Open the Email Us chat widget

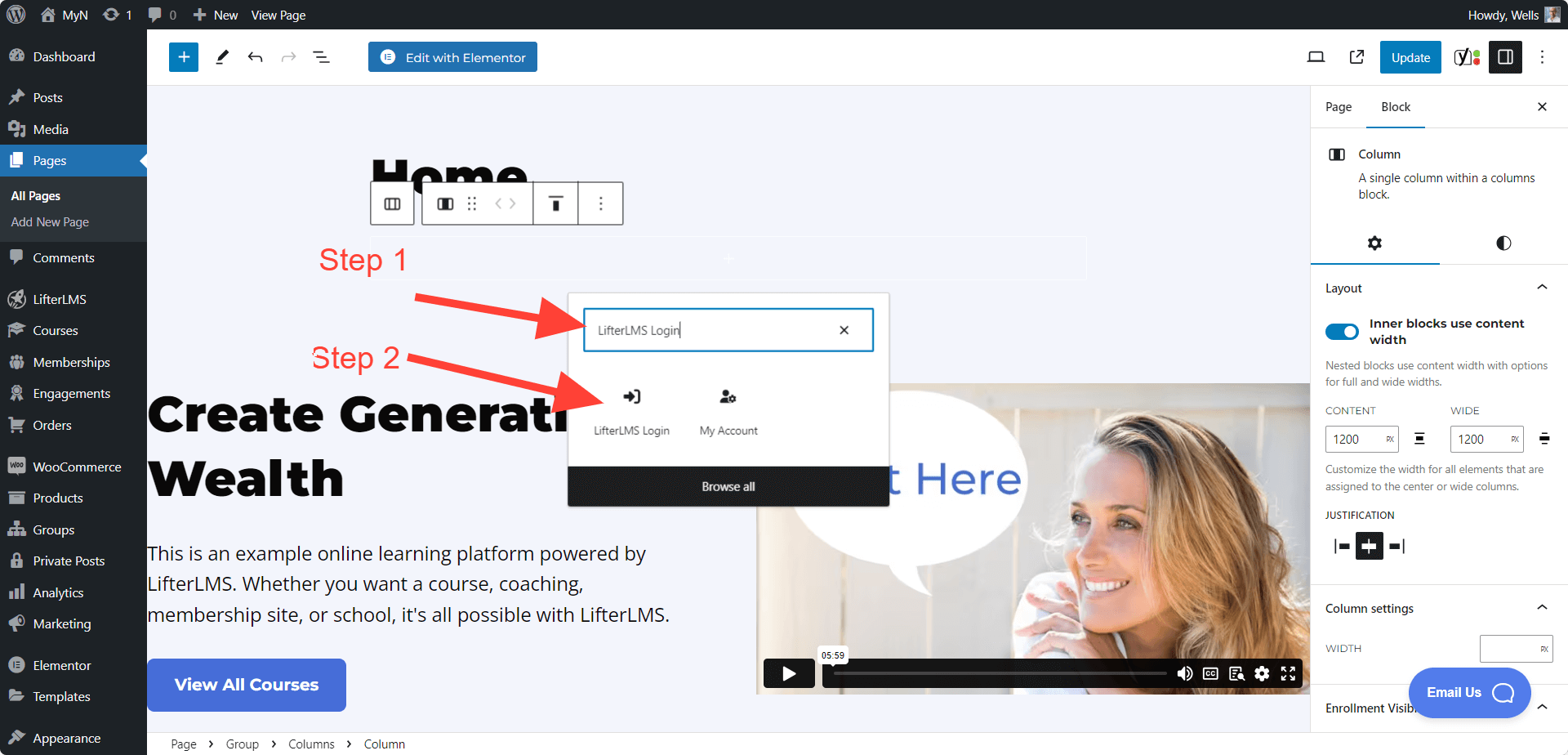[1469, 693]
